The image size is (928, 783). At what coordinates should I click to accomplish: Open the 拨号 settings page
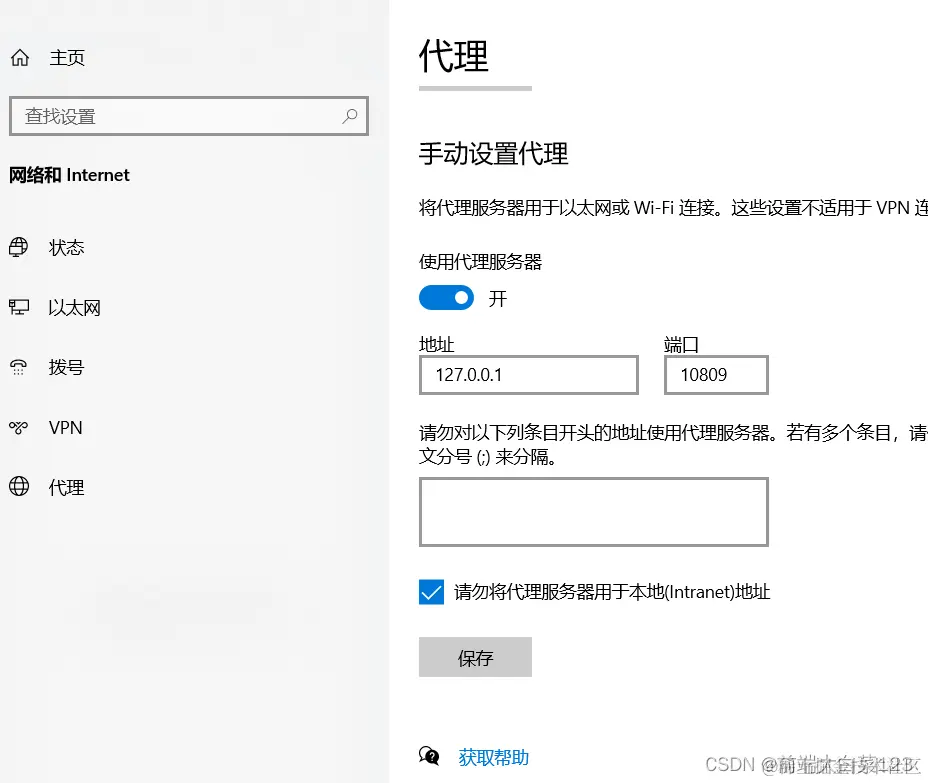pos(66,368)
